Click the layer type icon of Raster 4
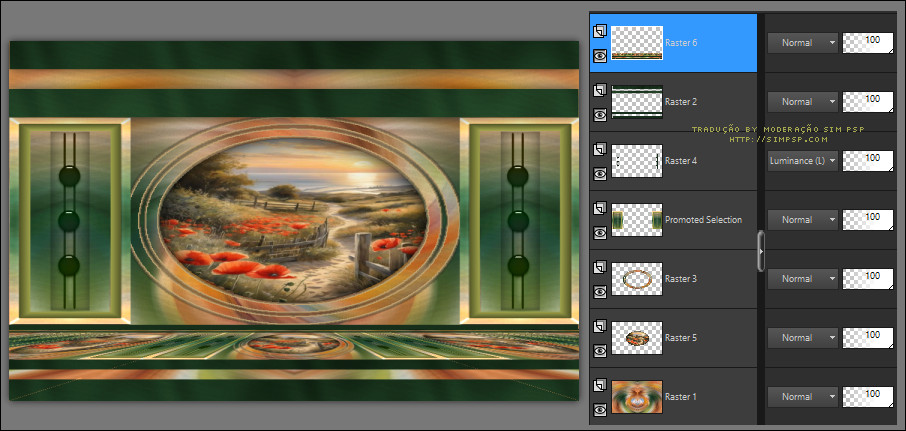The width and height of the screenshot is (906, 431). (x=600, y=148)
